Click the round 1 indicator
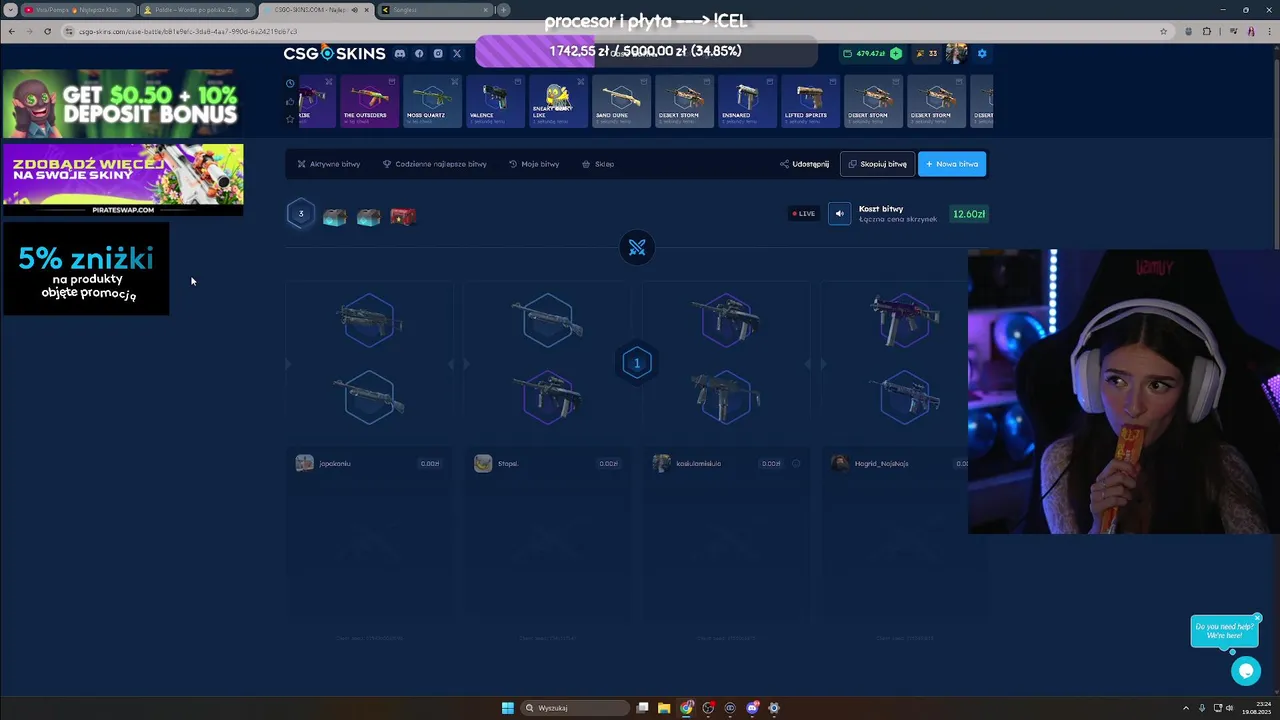 pyautogui.click(x=637, y=363)
